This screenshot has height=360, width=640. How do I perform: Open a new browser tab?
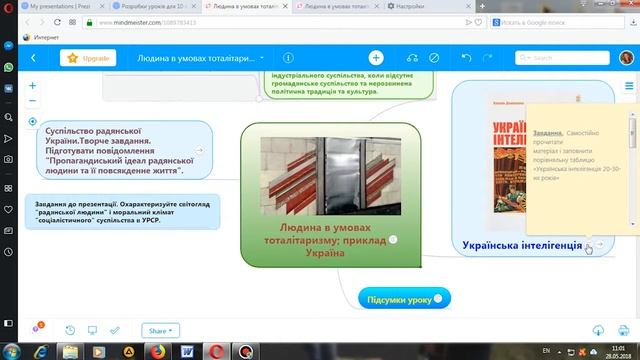coord(482,6)
